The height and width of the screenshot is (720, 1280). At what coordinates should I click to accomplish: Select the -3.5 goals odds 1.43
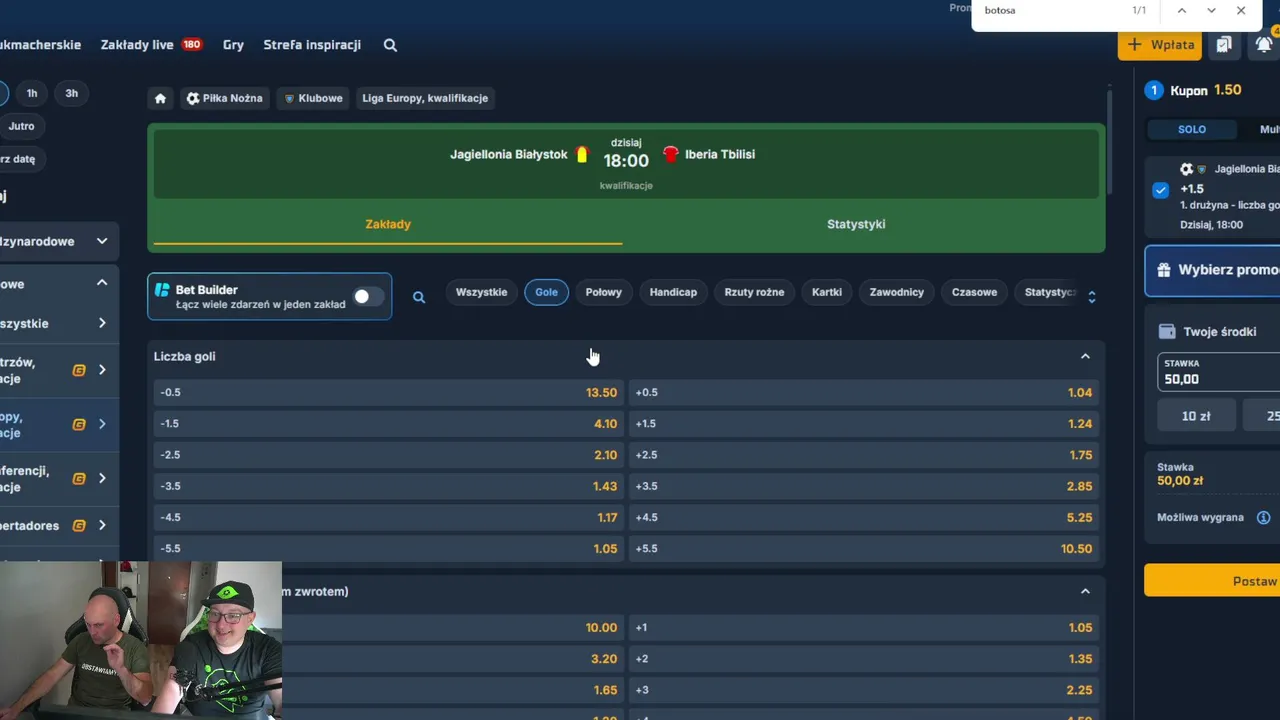[x=388, y=486]
